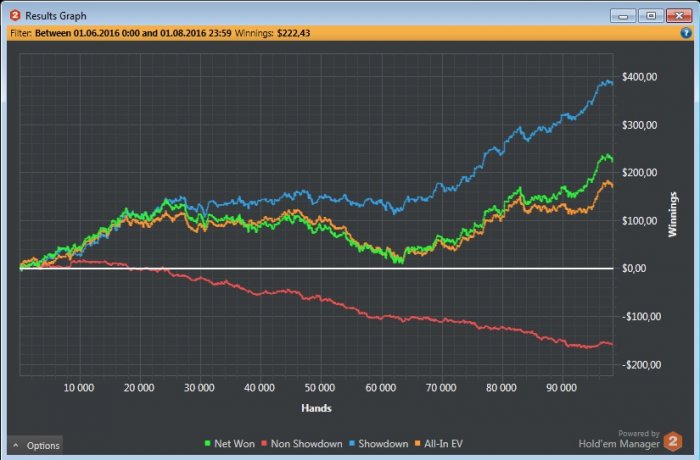Screen dimensions: 700x460
Task: Click the Hold'em Manager 2 hexagon logo
Action: tap(673, 441)
